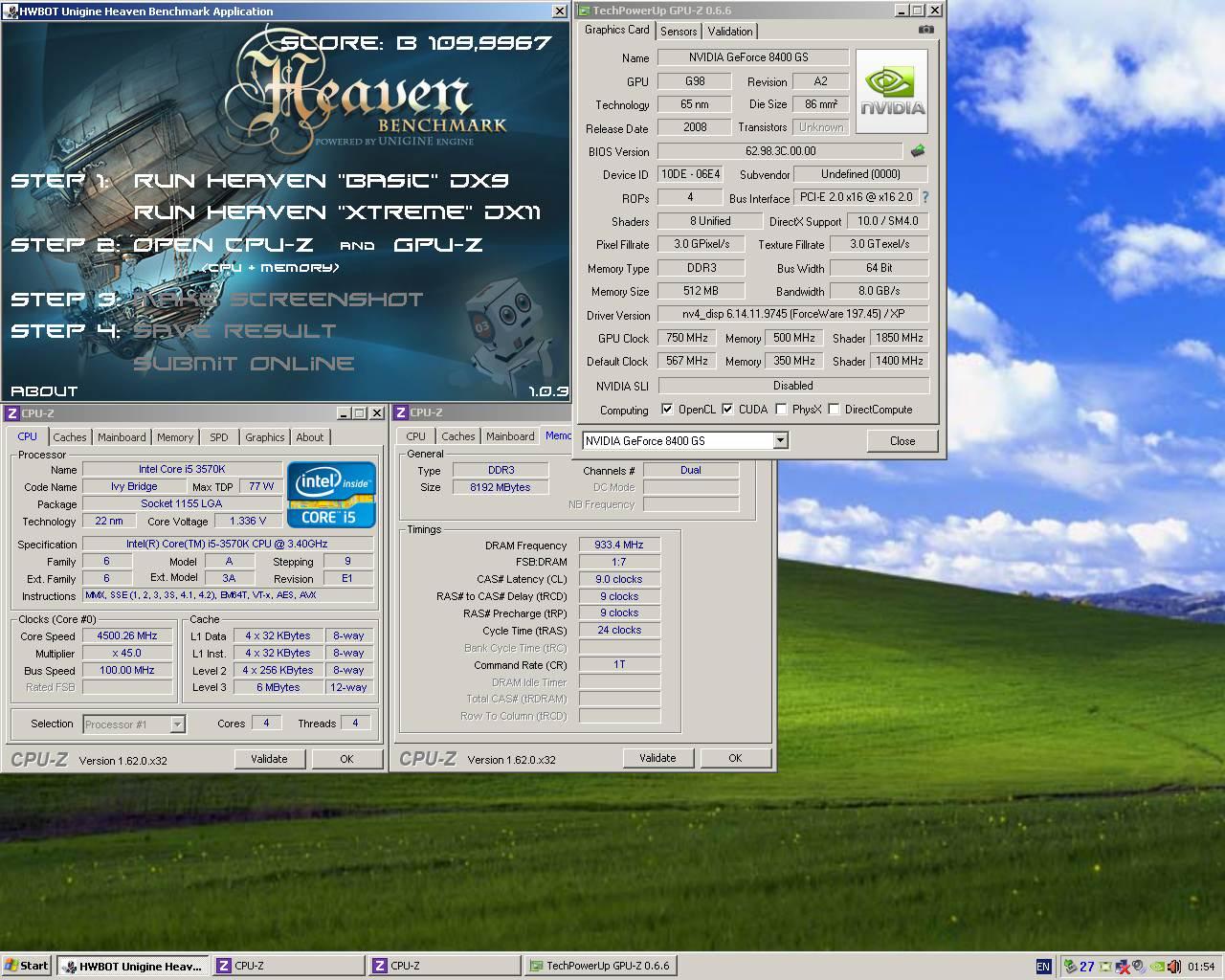Click HWBOT Unigine Heaven taskbar button

coord(131,966)
